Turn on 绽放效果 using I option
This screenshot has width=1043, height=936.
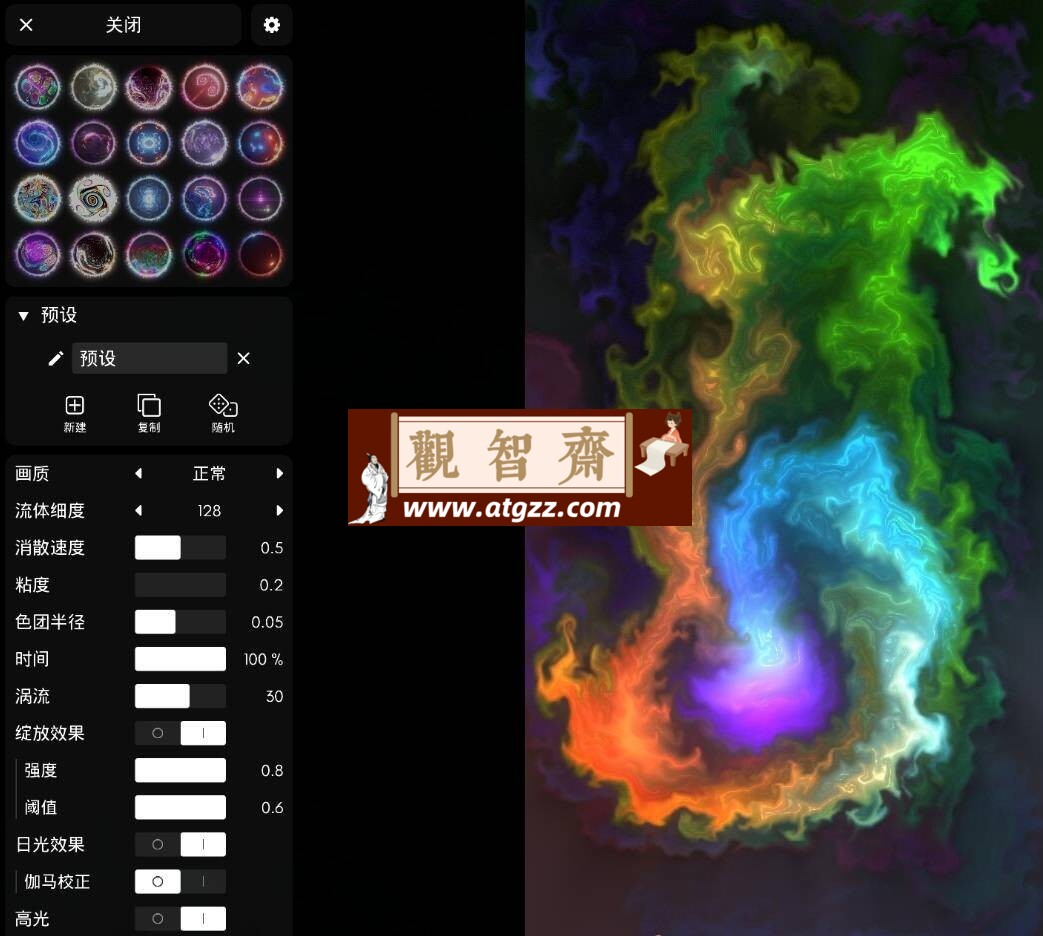click(x=204, y=733)
